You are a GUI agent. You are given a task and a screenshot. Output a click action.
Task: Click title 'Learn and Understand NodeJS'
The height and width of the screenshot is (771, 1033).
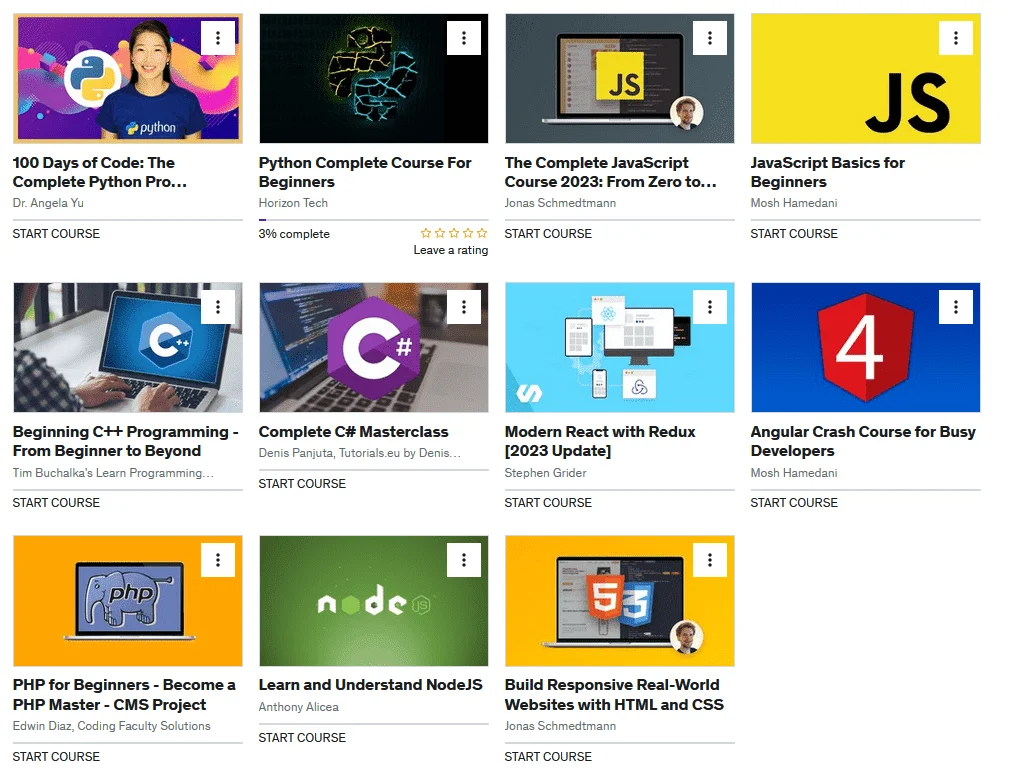(x=370, y=685)
